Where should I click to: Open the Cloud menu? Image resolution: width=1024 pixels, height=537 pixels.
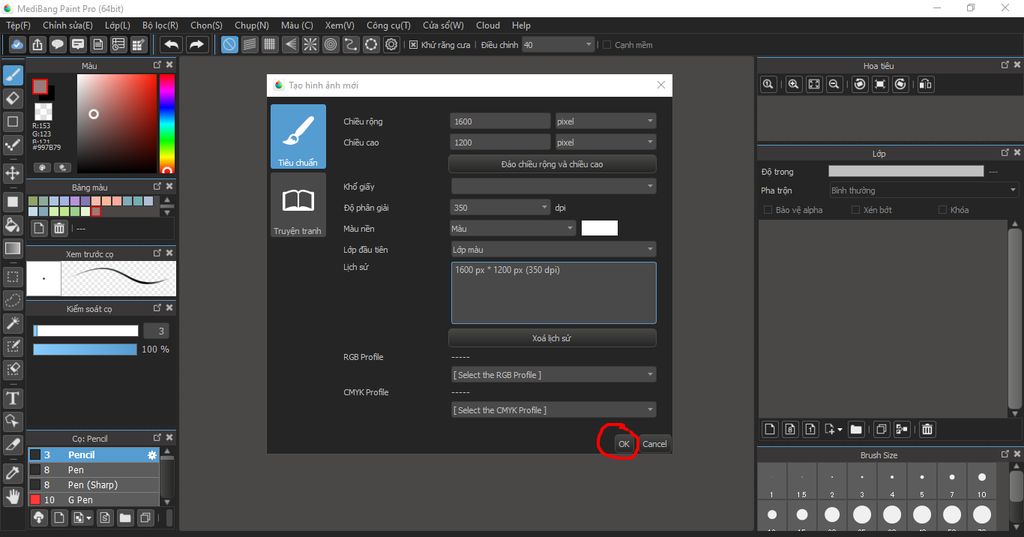[488, 25]
